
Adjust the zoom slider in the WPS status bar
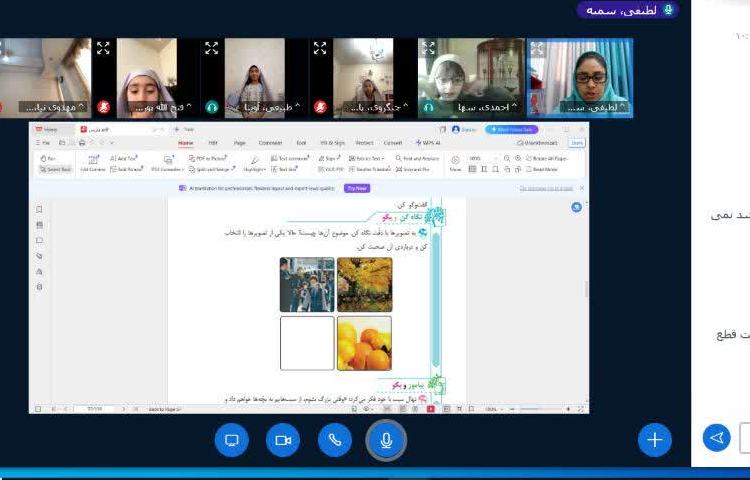point(540,409)
